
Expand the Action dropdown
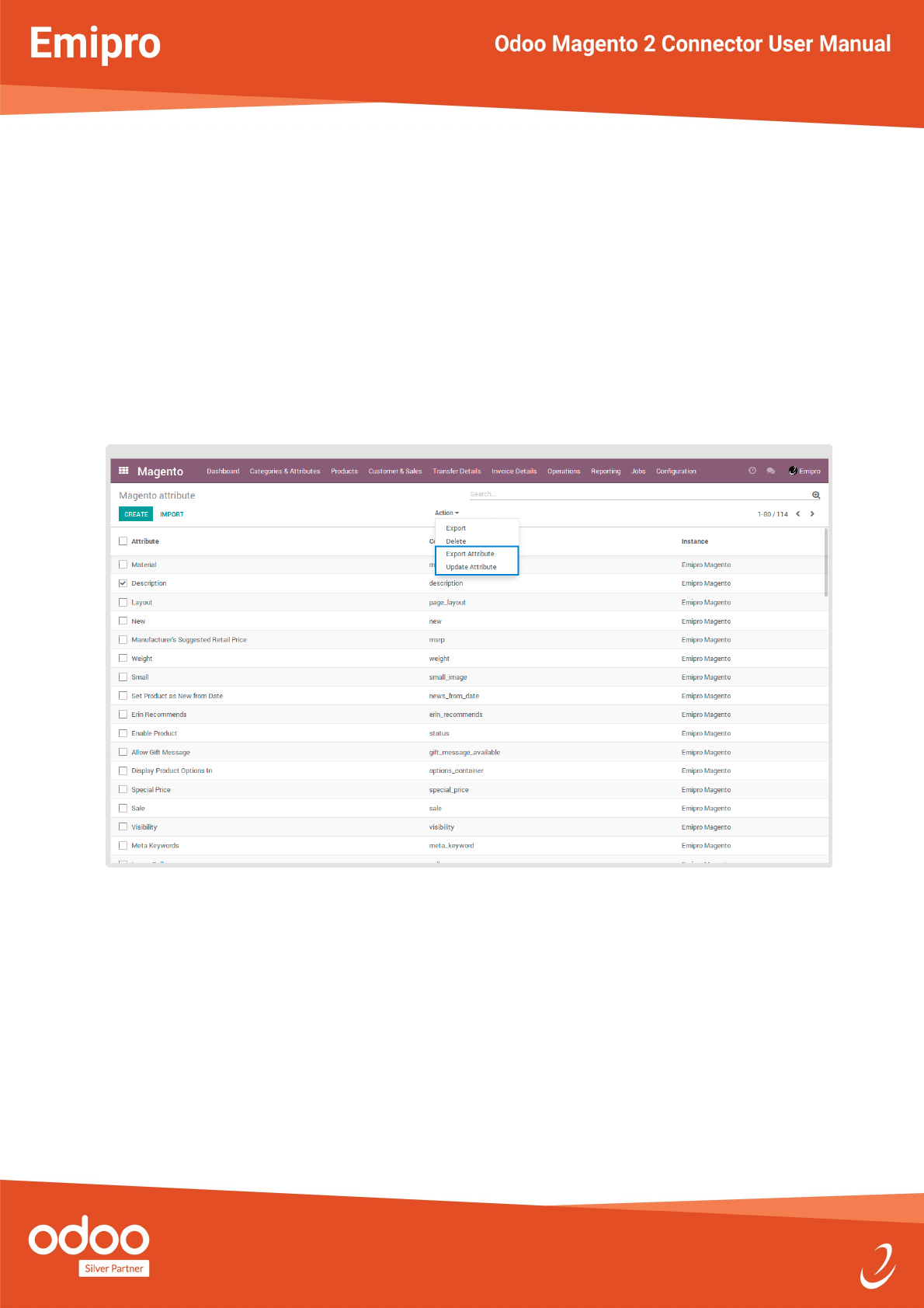coord(446,513)
